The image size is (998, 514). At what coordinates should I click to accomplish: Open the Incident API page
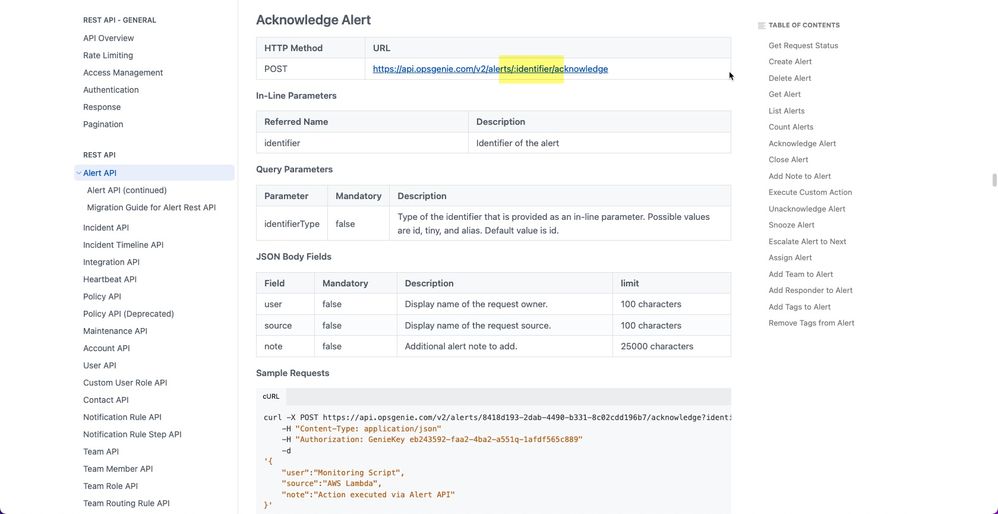click(x=106, y=228)
